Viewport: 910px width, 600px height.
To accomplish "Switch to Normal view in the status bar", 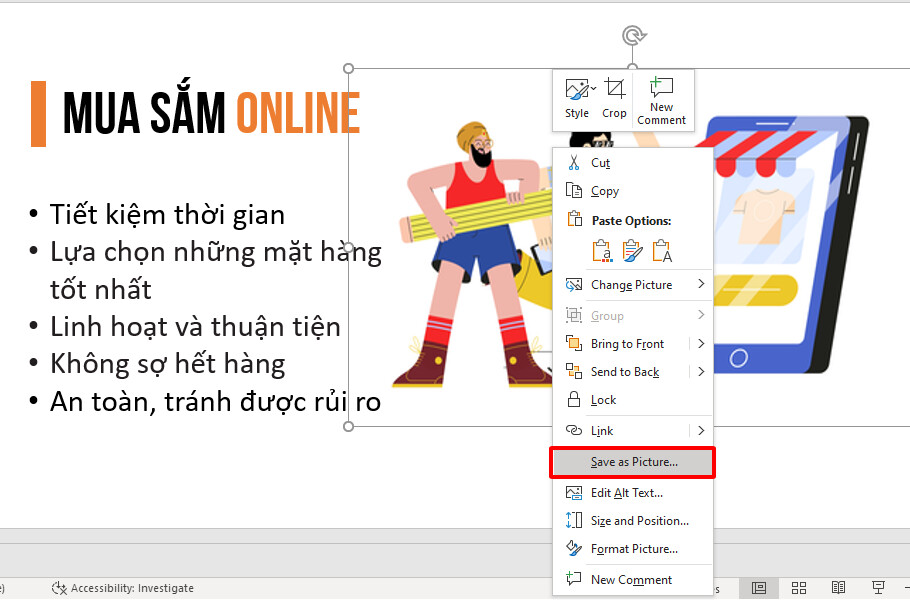I will (759, 588).
